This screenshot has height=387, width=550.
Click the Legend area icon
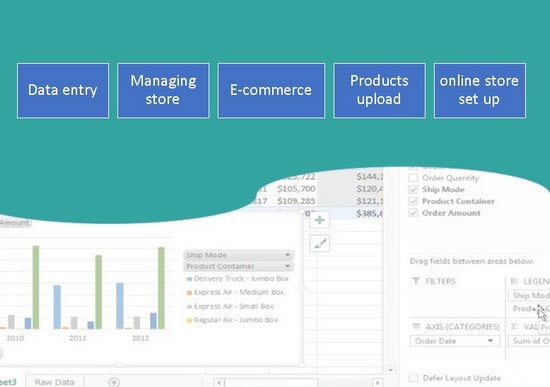[514, 281]
